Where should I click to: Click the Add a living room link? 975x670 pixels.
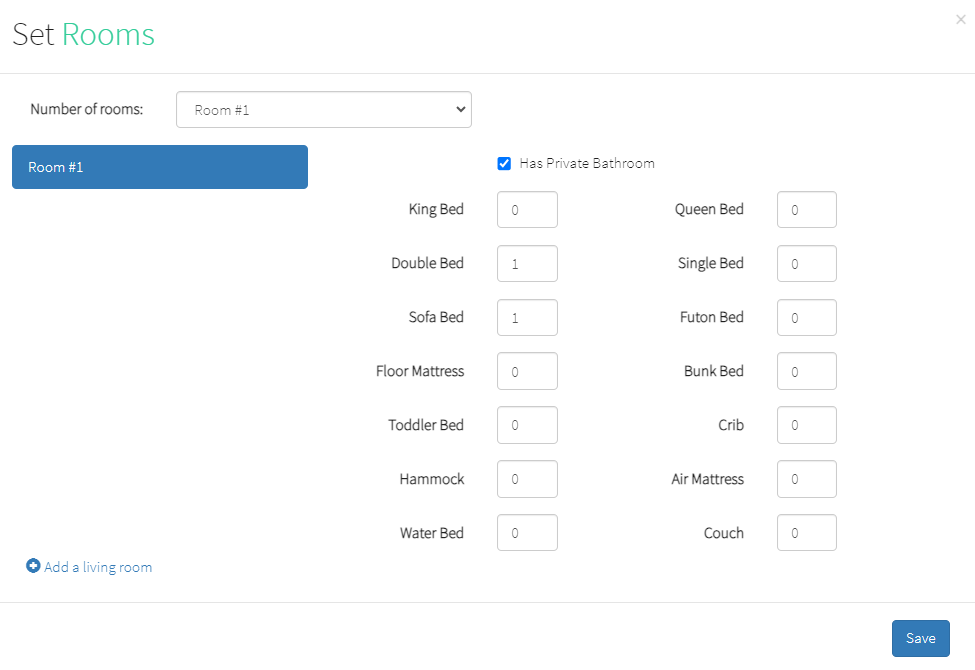[98, 567]
